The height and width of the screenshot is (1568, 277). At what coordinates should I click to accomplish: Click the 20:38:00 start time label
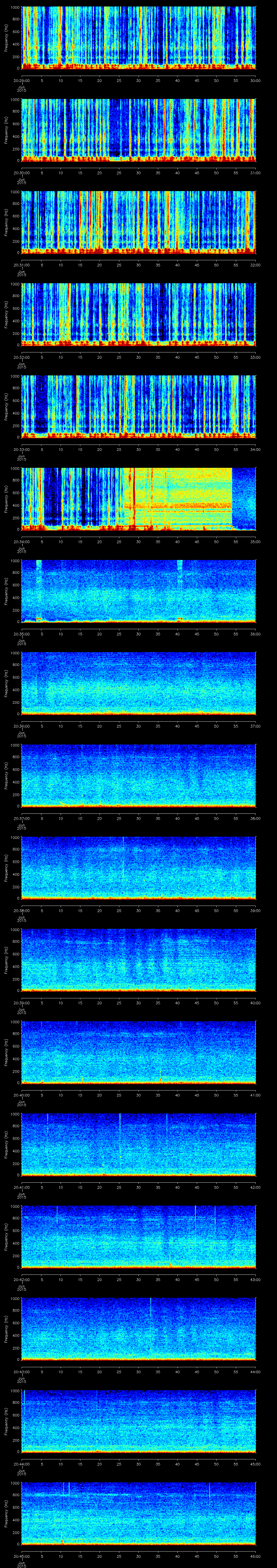[22, 910]
